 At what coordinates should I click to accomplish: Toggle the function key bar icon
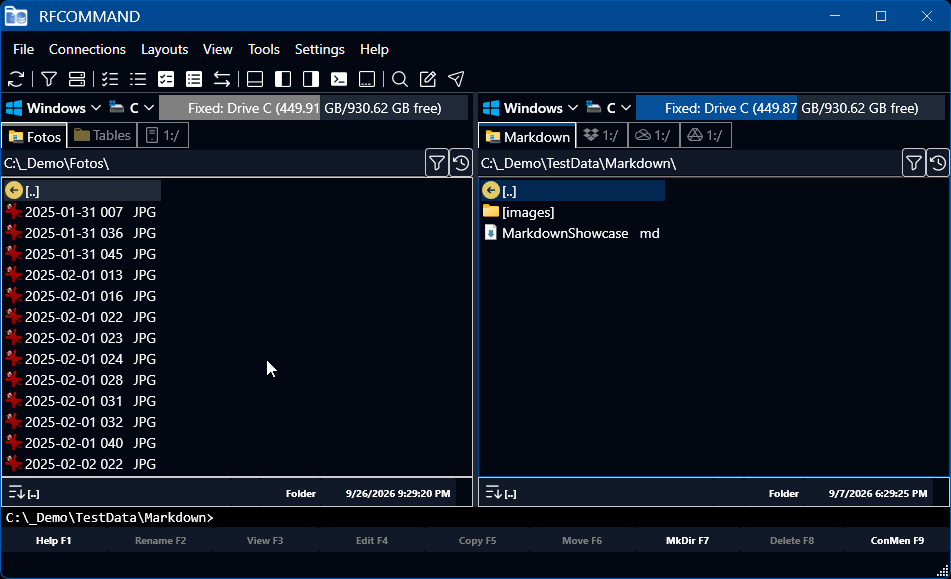coord(367,79)
